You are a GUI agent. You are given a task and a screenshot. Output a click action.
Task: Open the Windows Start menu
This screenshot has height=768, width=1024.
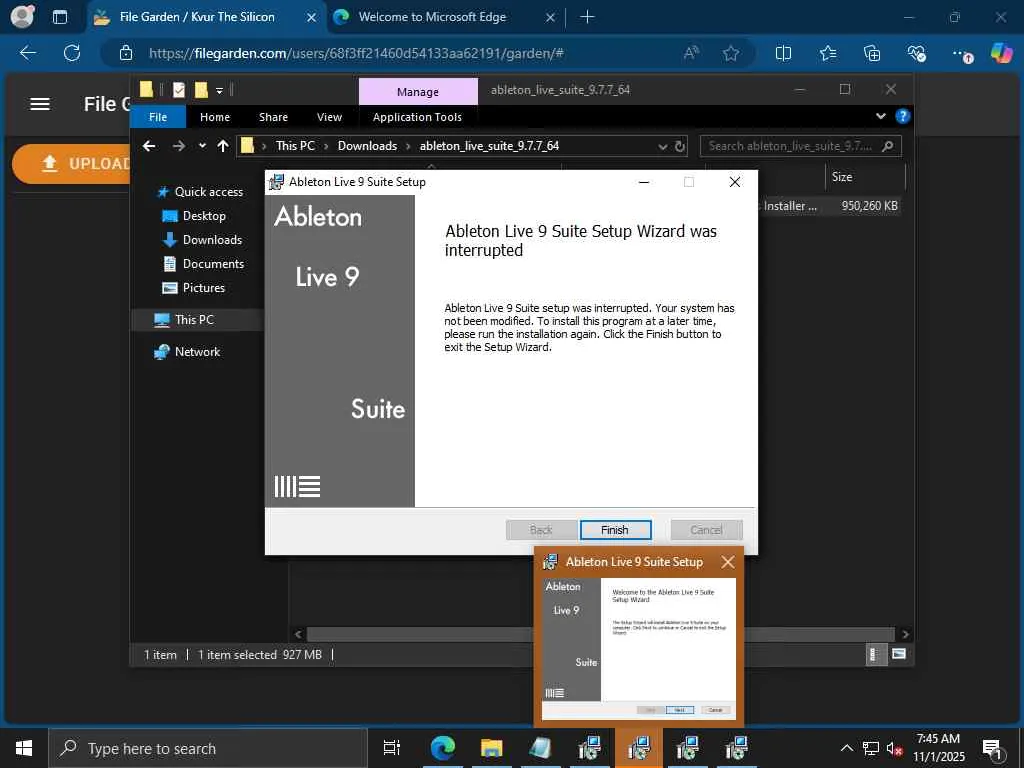click(24, 748)
